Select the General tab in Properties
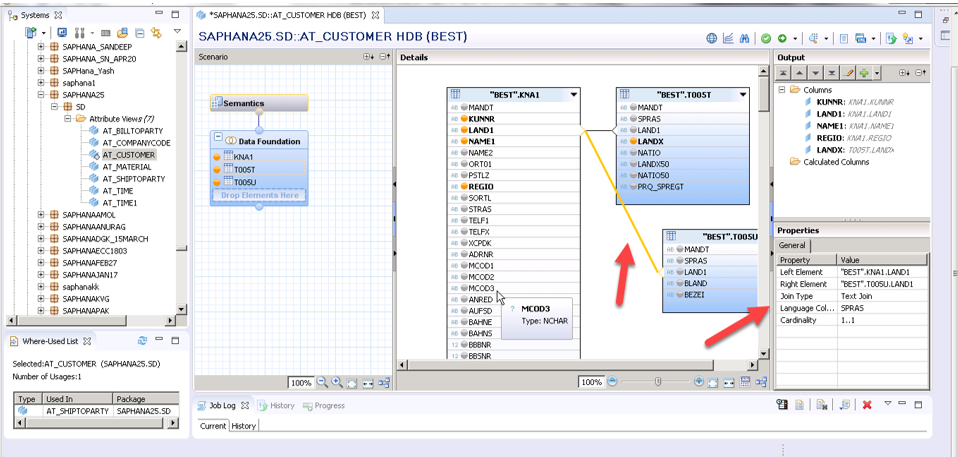 [x=794, y=245]
